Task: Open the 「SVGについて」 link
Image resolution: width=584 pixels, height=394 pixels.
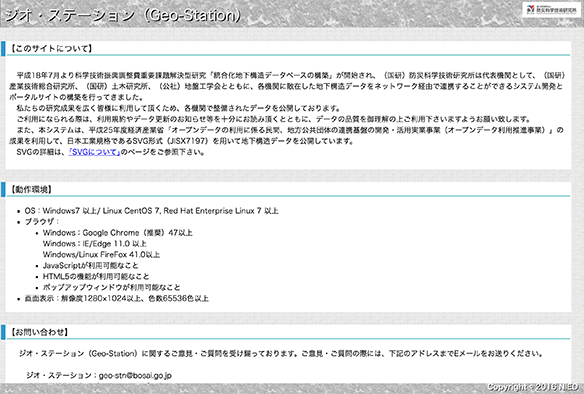Action: pyautogui.click(x=95, y=152)
